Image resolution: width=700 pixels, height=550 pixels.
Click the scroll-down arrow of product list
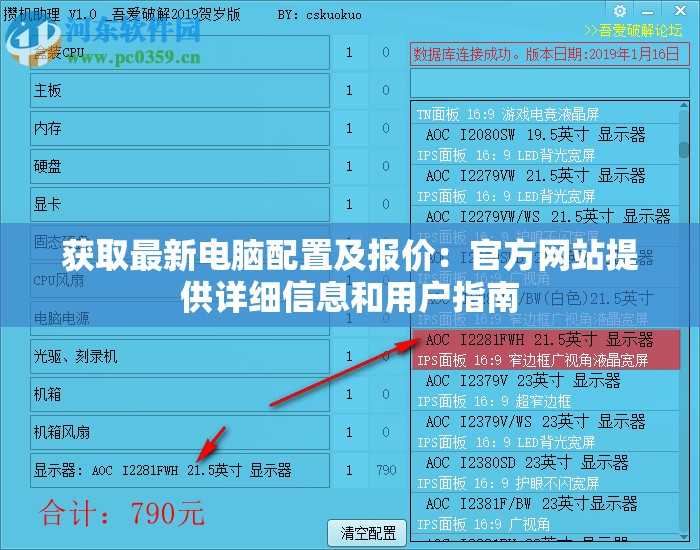(x=684, y=537)
